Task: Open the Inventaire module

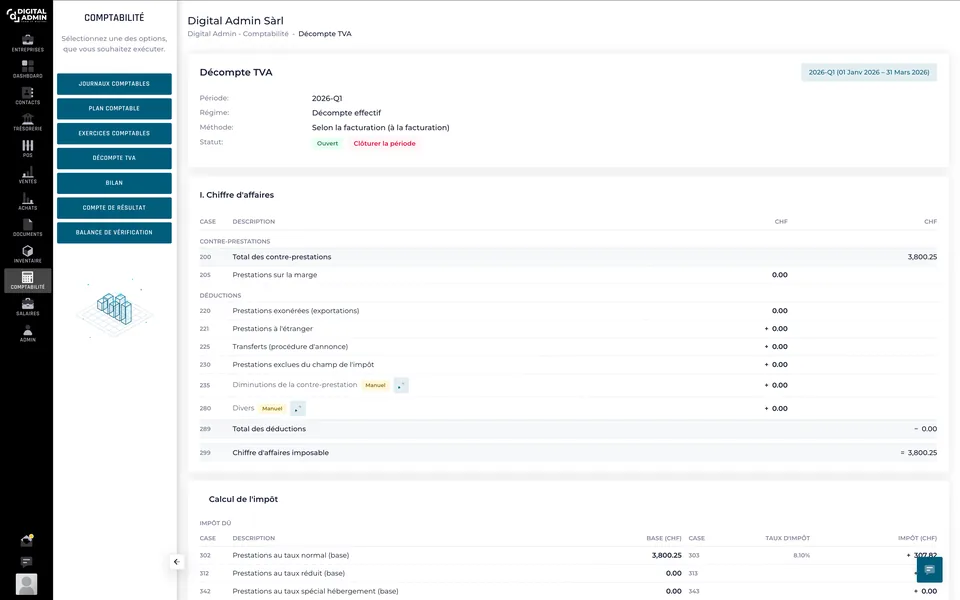Action: (28, 254)
